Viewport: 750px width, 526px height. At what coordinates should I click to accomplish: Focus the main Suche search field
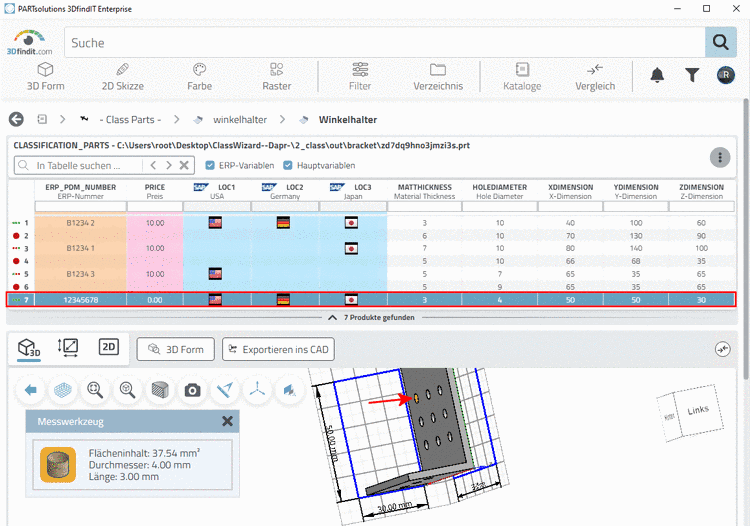pos(385,43)
